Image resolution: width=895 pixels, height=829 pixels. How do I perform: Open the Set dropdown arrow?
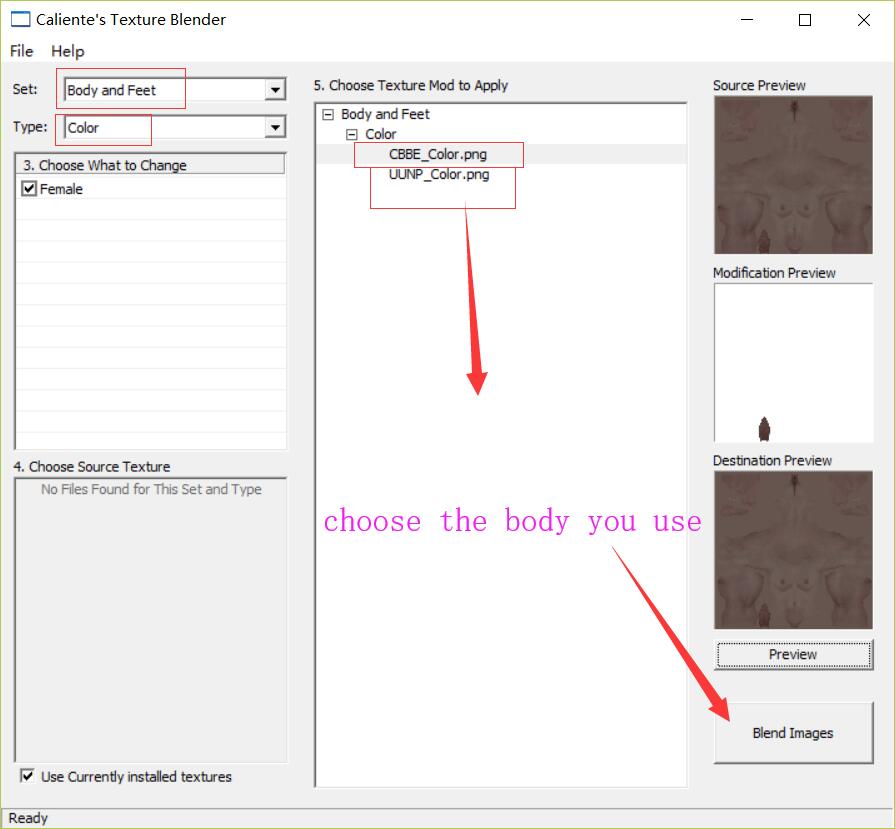tap(275, 90)
